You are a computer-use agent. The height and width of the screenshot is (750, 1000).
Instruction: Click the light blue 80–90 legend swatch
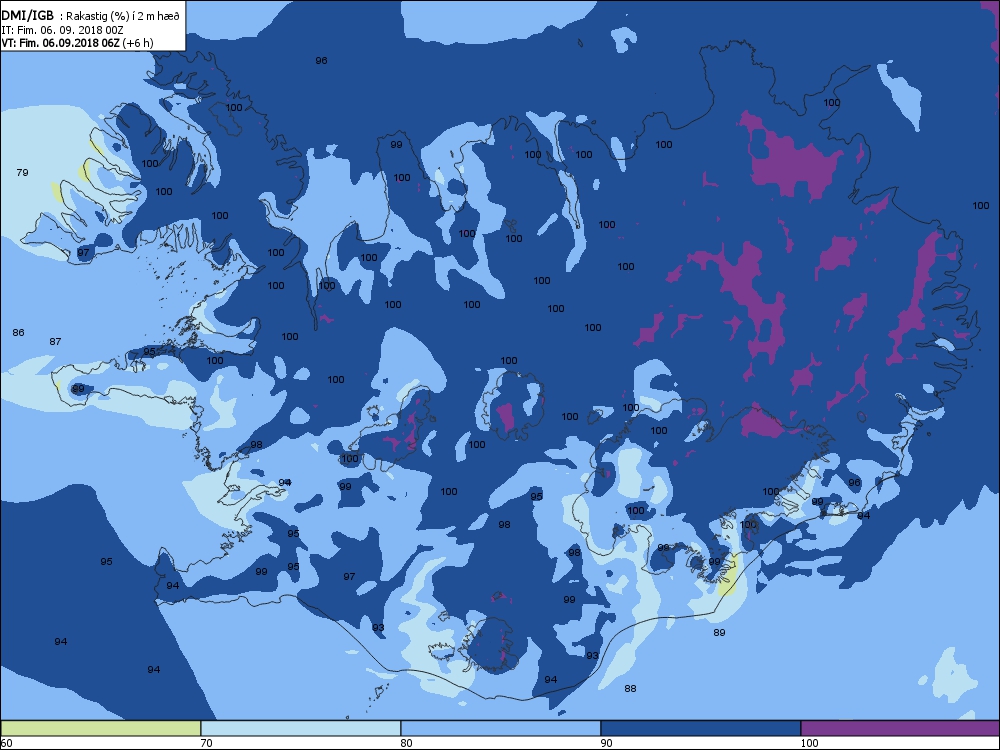pos(501,728)
